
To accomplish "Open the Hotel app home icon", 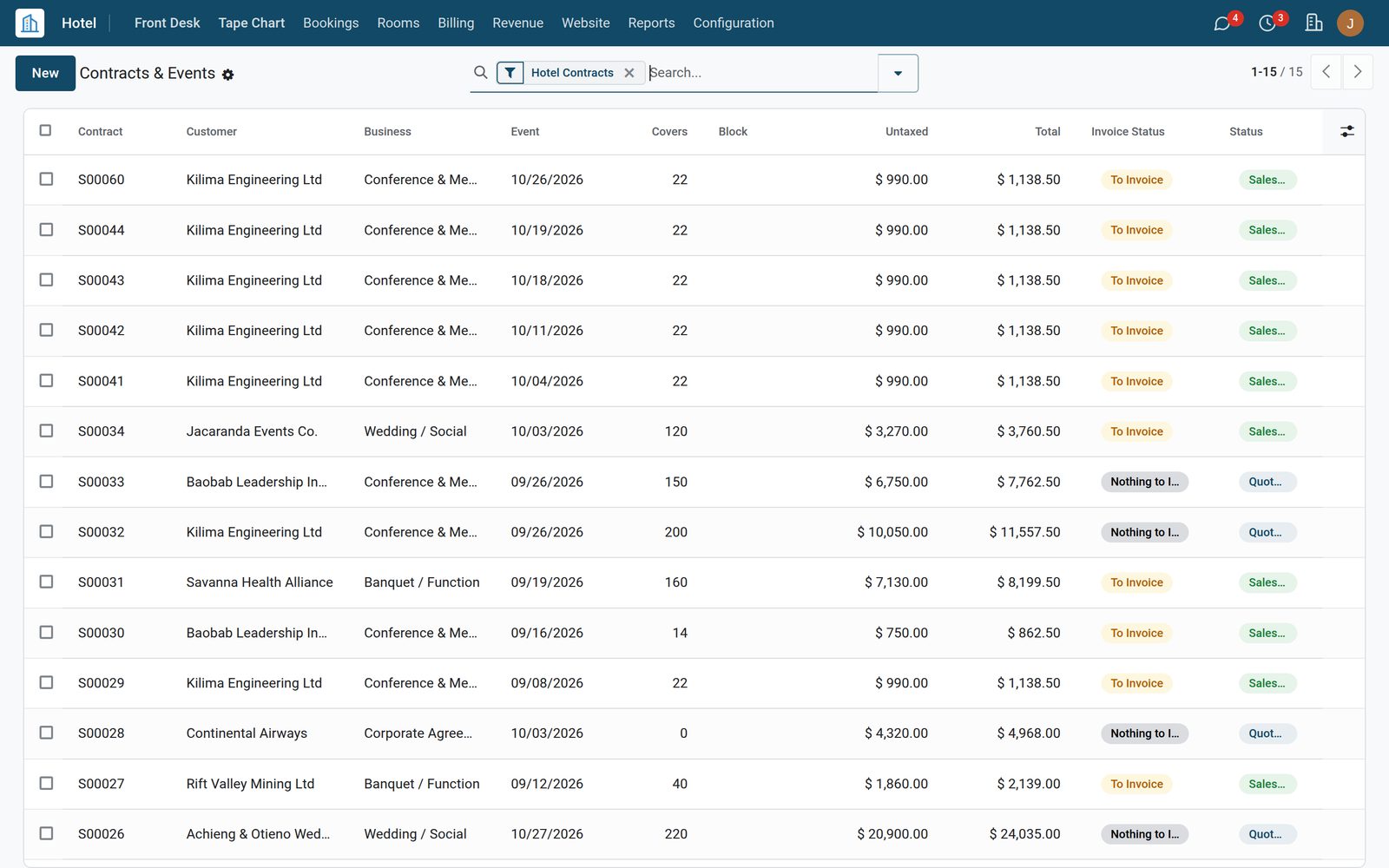I will [30, 23].
